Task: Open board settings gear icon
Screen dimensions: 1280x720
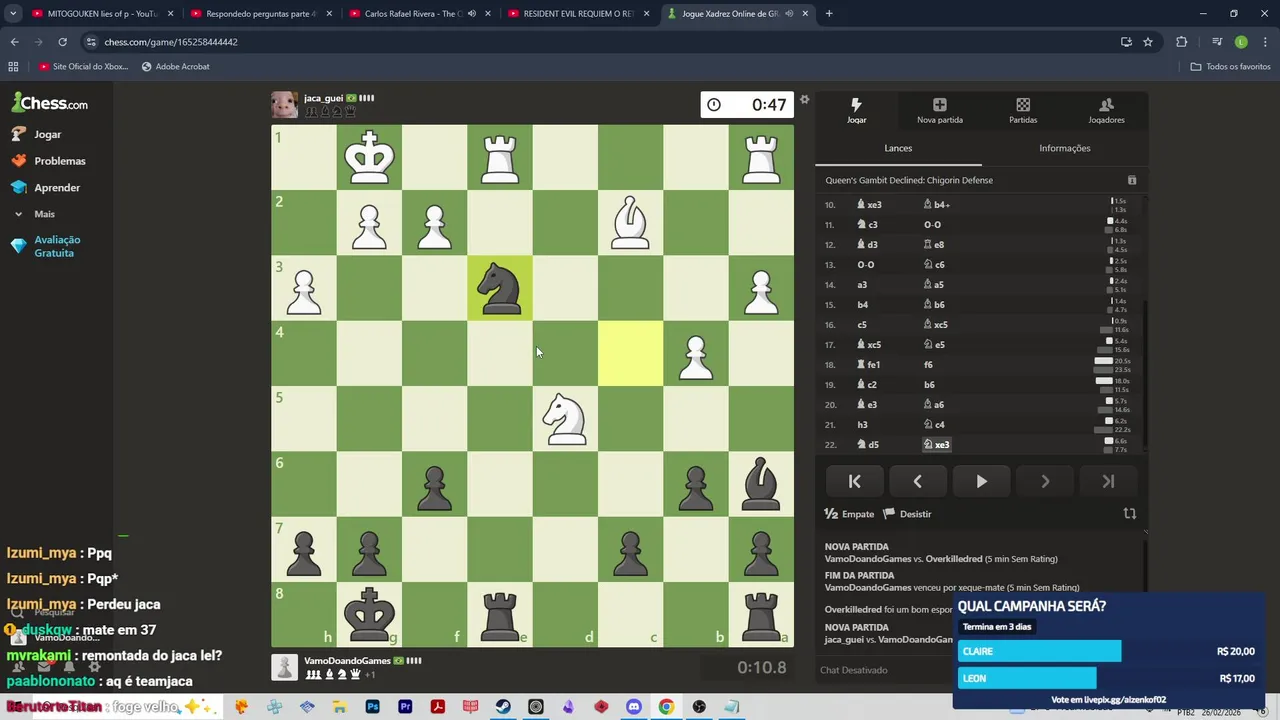Action: pyautogui.click(x=804, y=100)
